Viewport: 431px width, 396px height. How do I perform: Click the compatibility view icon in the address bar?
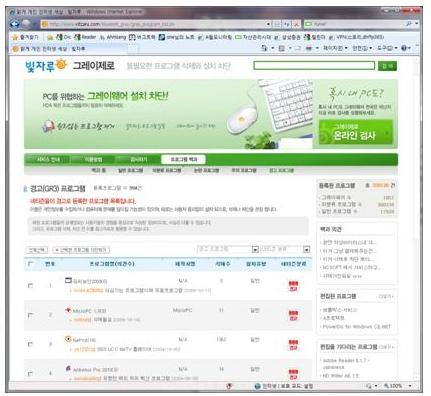[x=277, y=24]
